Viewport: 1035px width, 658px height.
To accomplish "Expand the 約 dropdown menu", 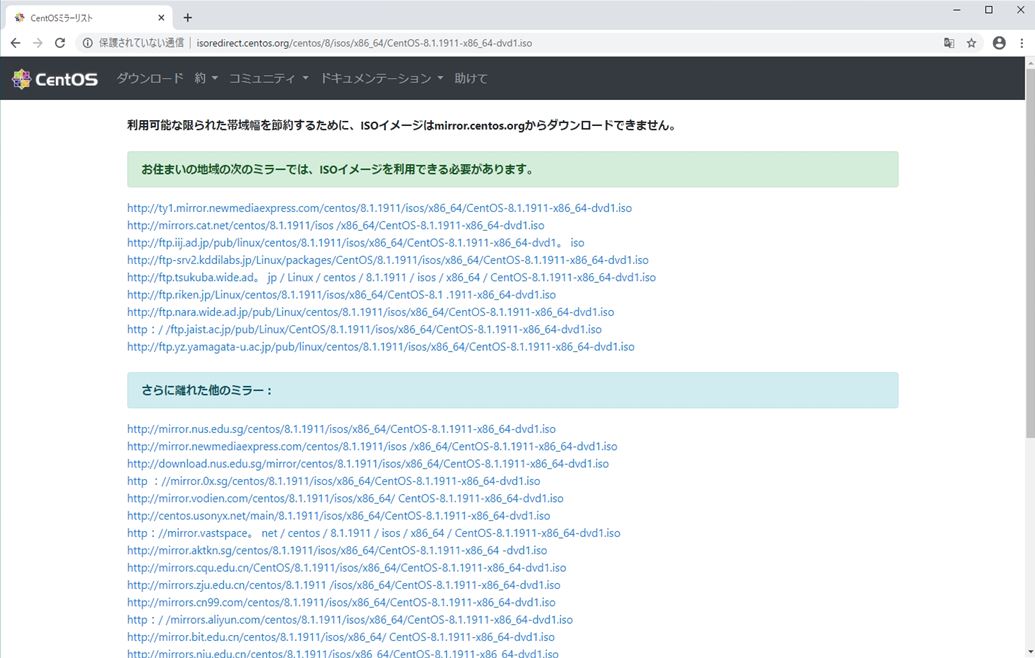I will pos(206,79).
